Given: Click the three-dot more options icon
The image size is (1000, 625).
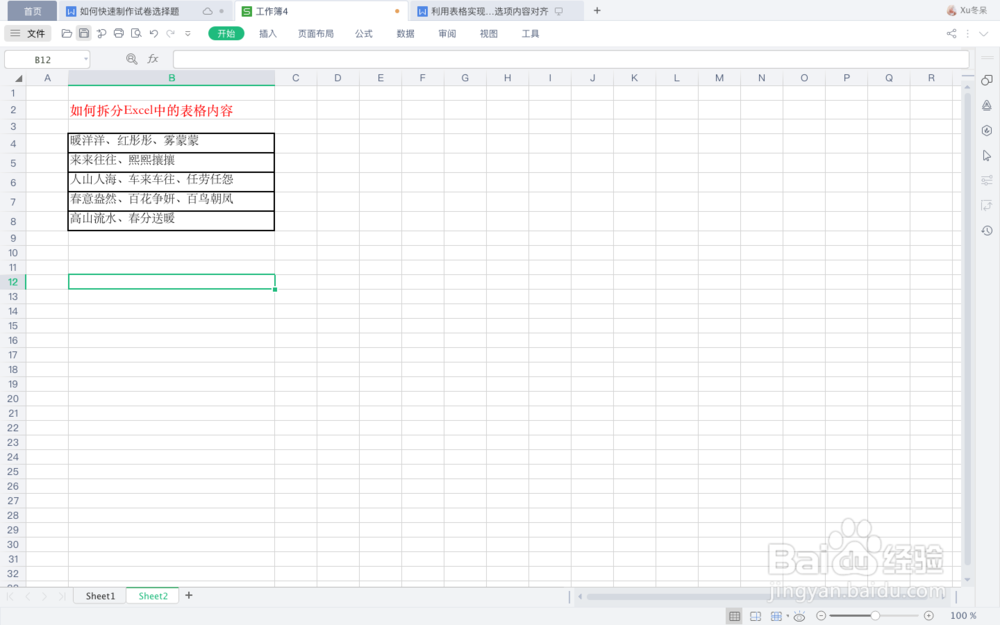Looking at the screenshot, I should (968, 34).
